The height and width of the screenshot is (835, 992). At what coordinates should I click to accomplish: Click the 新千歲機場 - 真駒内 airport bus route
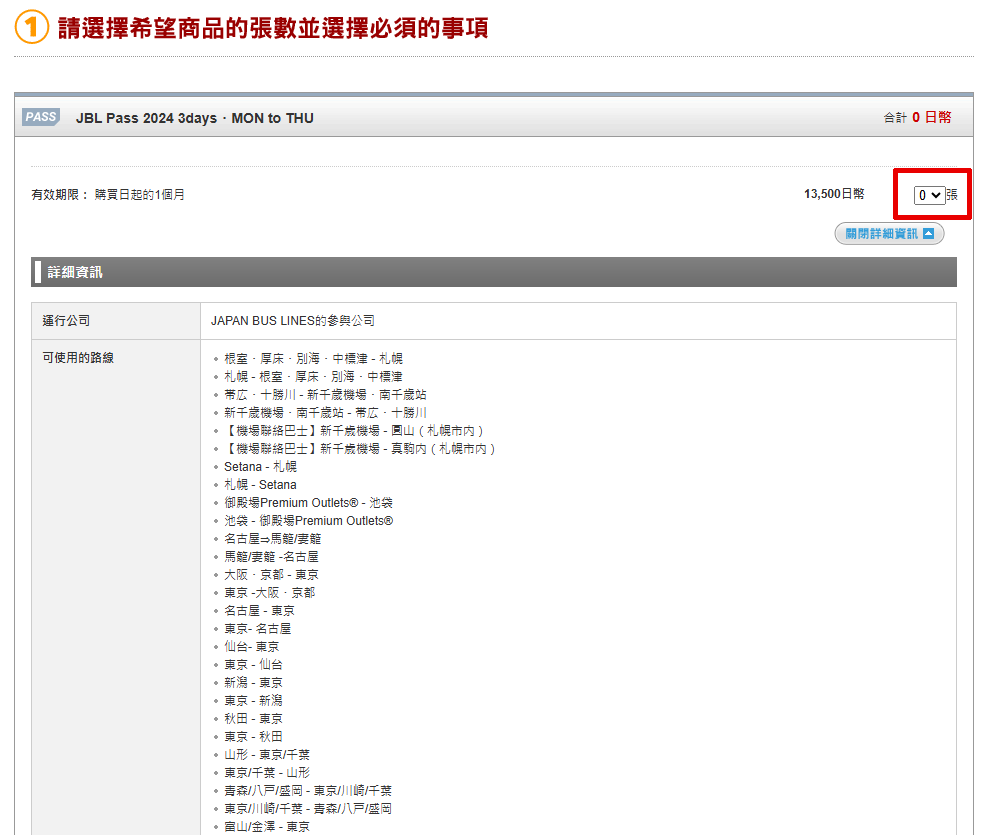359,448
